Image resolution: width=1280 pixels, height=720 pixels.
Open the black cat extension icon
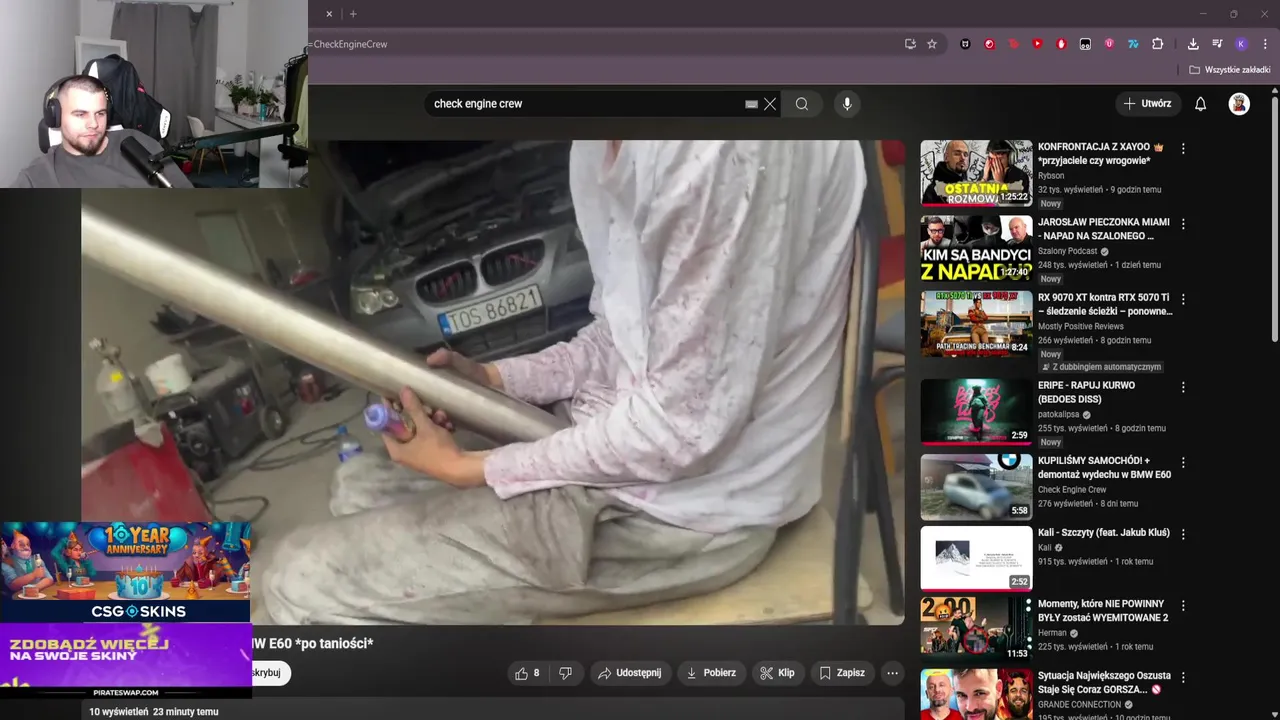coord(965,44)
